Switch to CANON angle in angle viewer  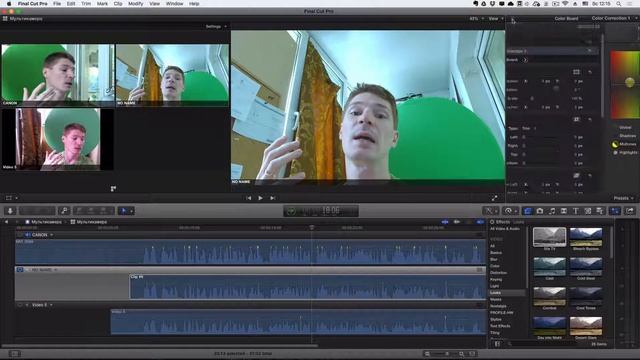point(58,75)
